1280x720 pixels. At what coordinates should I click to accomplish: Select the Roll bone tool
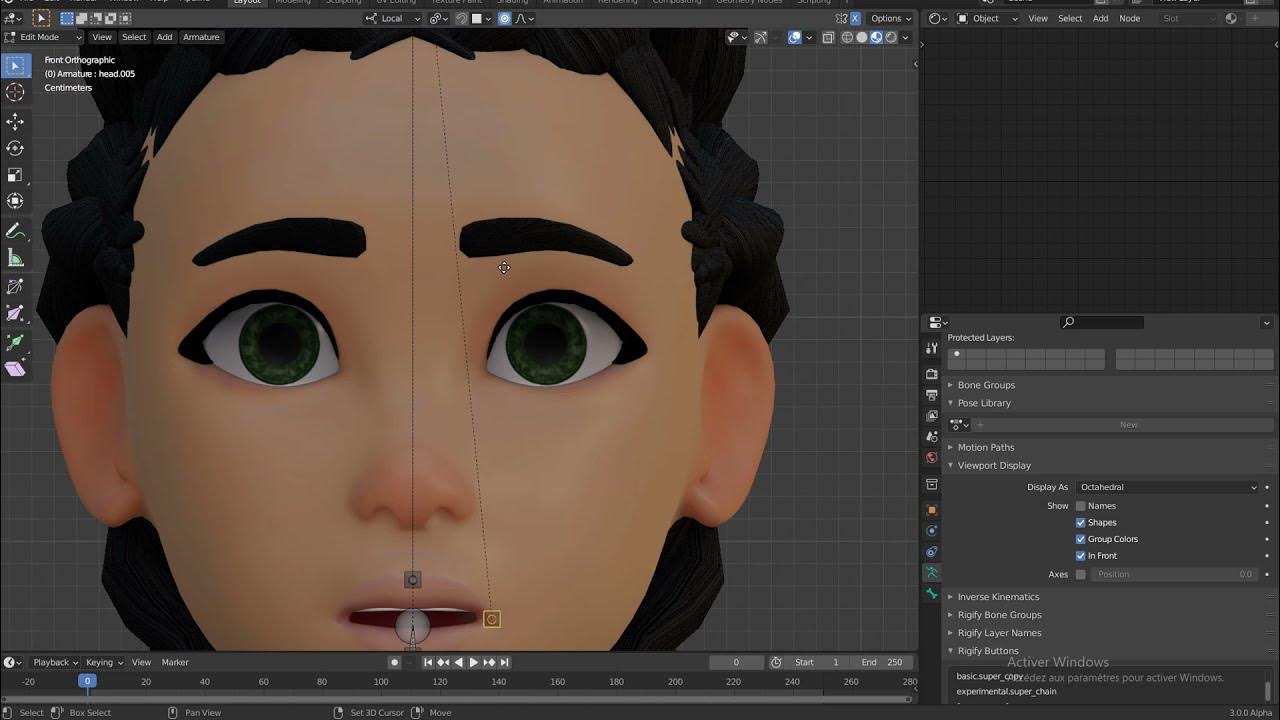tap(15, 287)
